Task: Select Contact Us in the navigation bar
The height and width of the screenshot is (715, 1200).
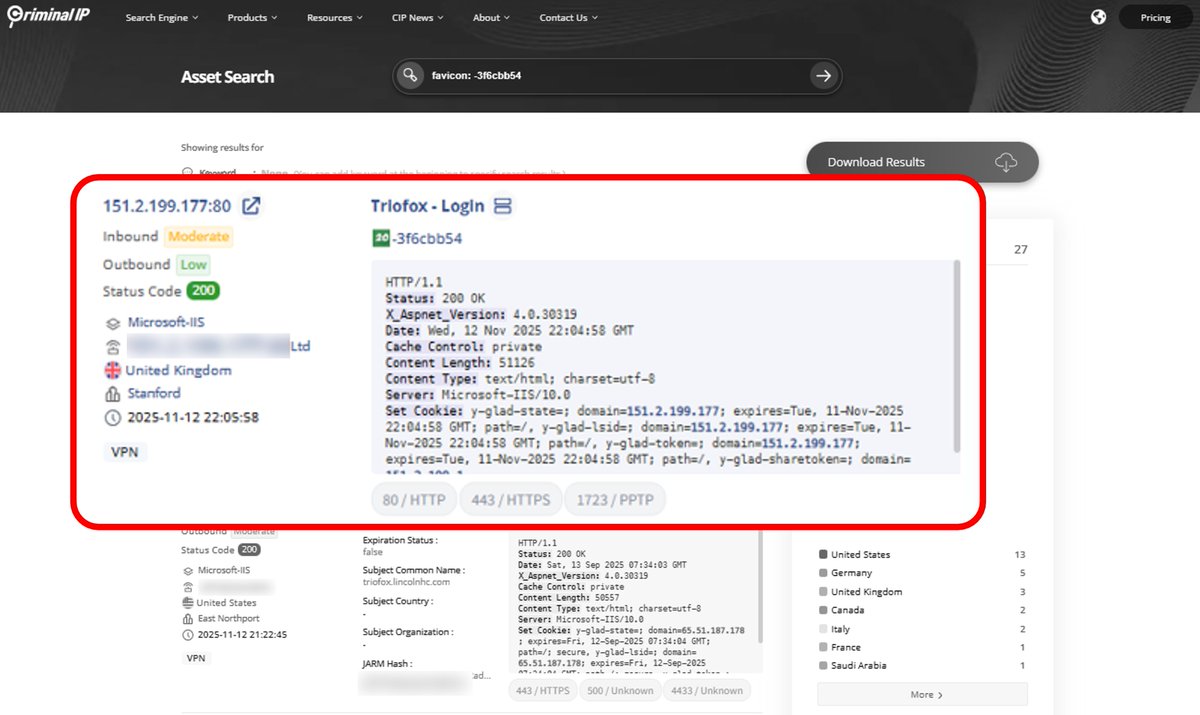Action: (x=563, y=17)
